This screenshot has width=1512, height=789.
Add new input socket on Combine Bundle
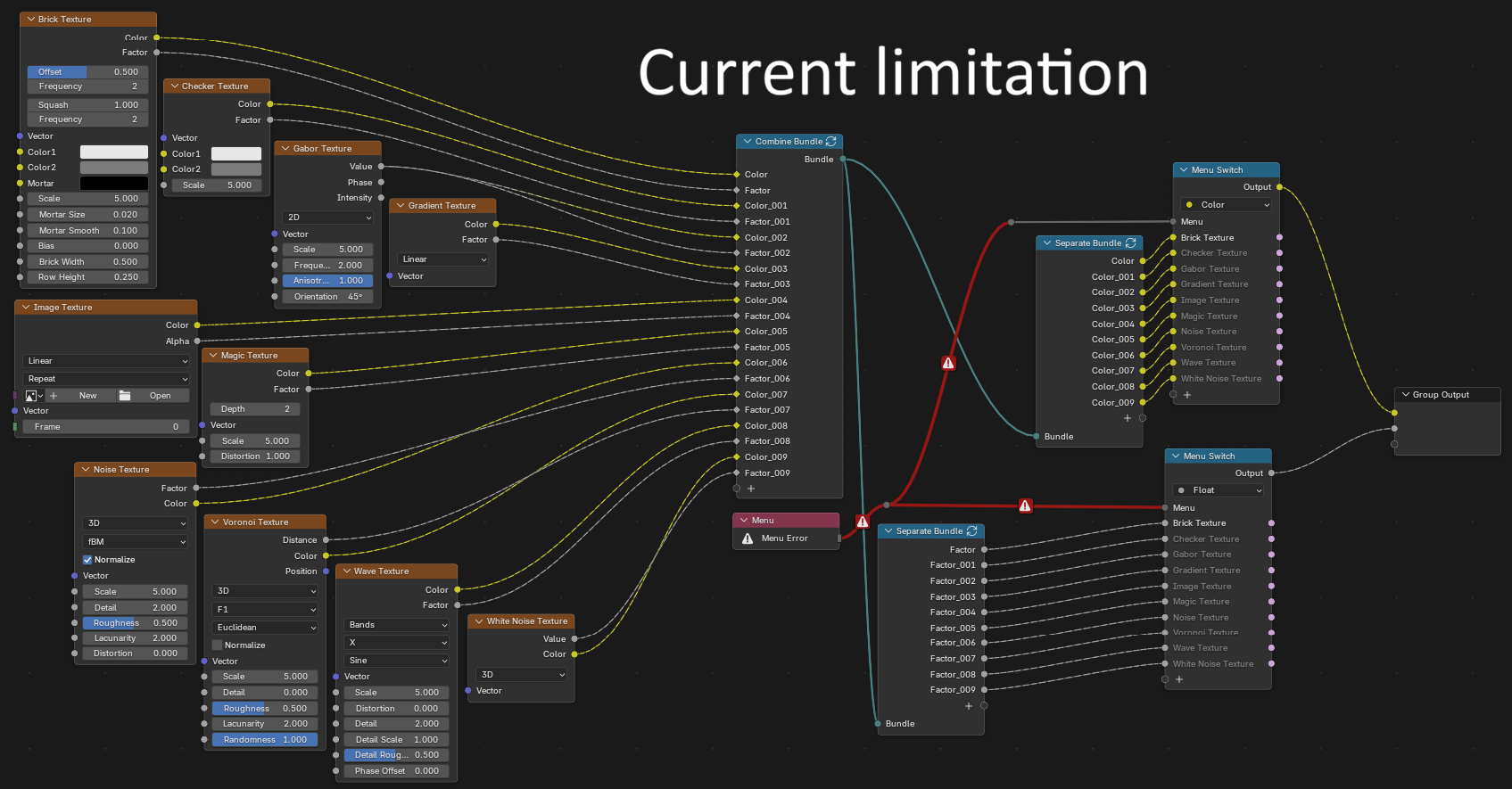coord(751,489)
